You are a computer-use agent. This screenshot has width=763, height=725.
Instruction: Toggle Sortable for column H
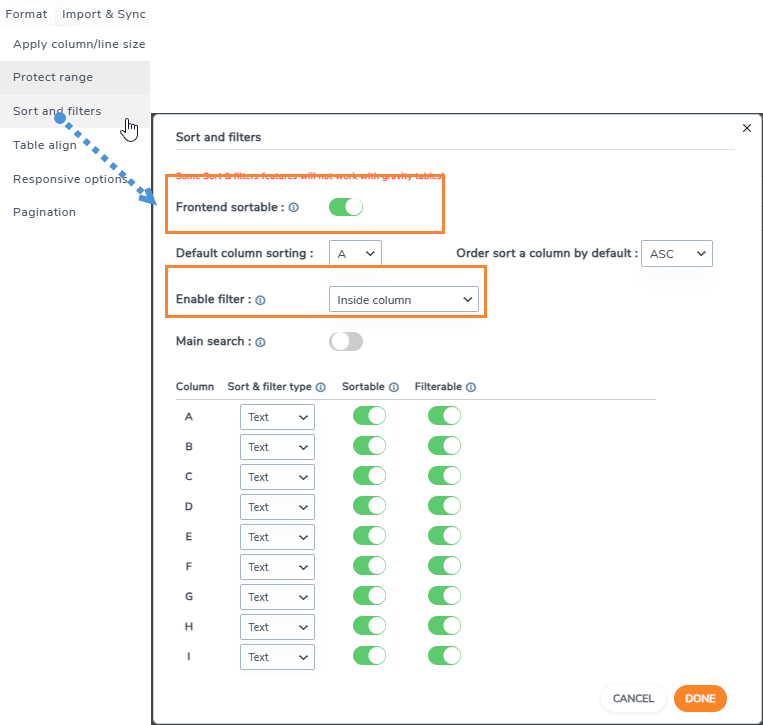pos(369,626)
